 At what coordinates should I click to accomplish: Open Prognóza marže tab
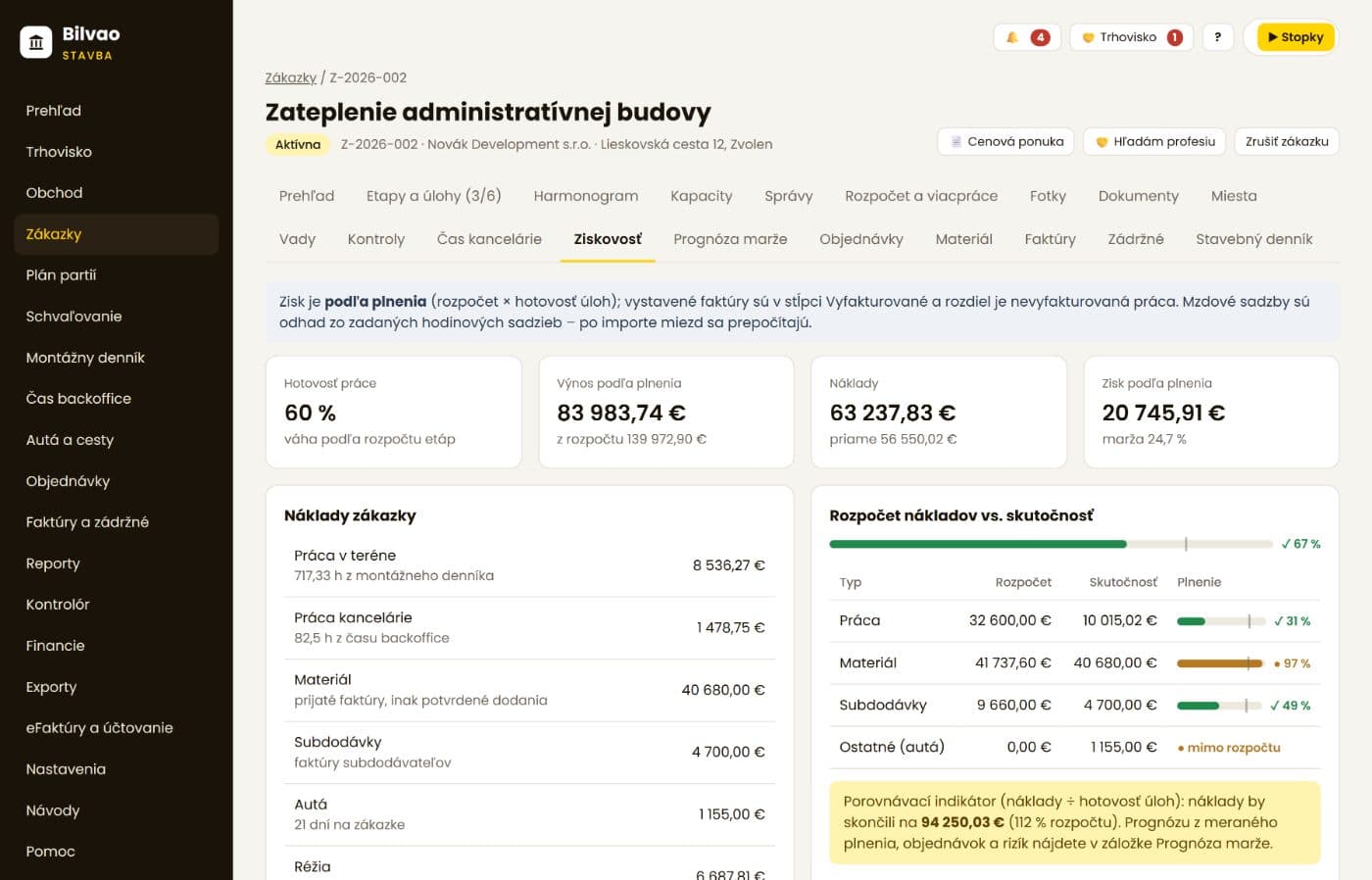730,239
